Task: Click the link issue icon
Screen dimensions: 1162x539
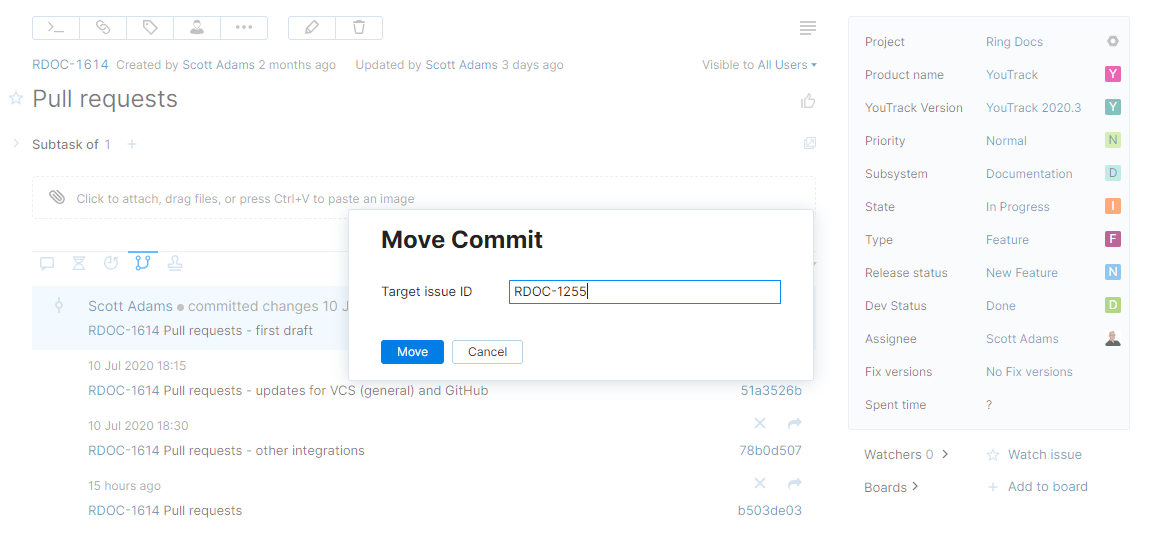Action: [x=103, y=28]
